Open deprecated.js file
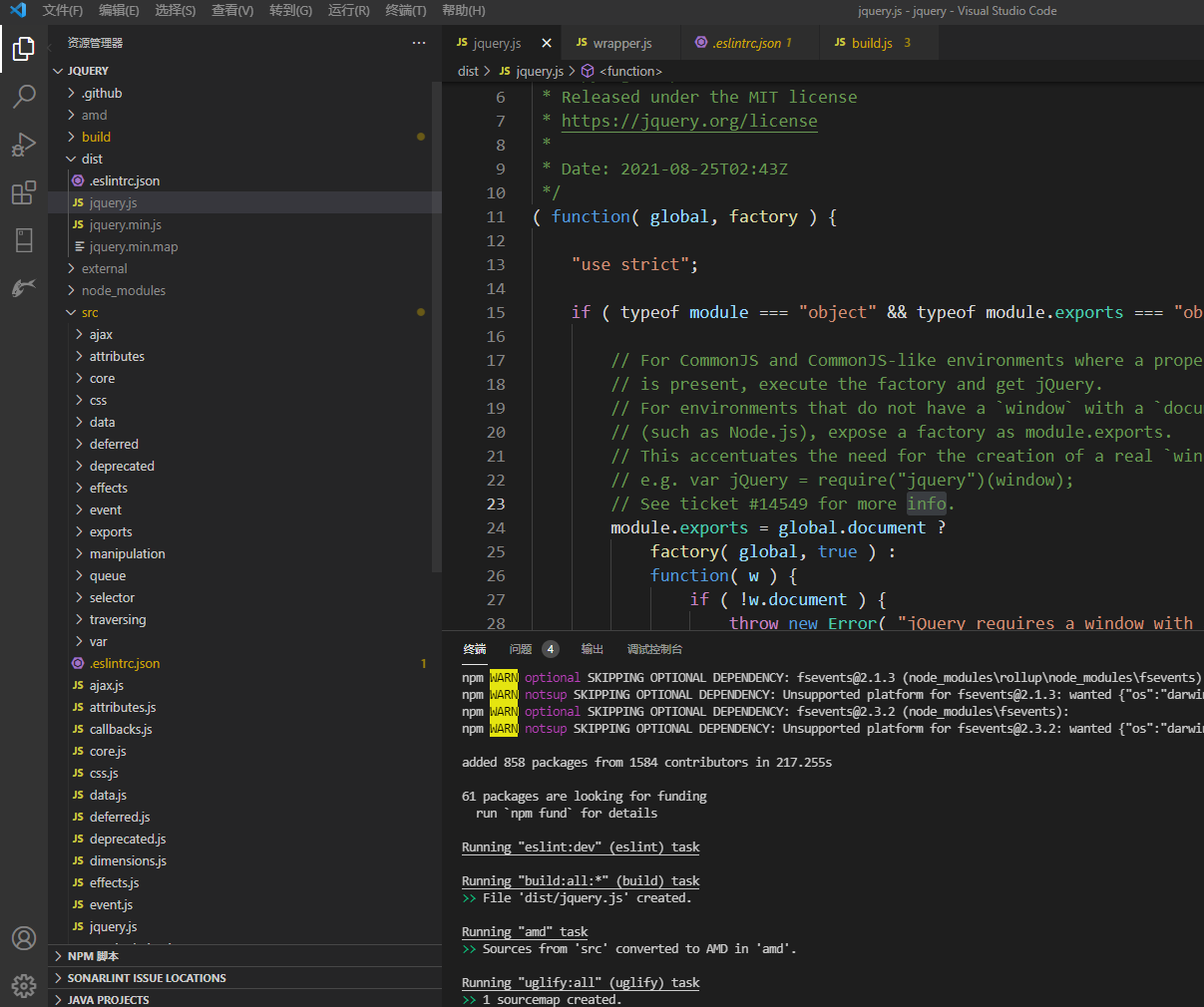The image size is (1204, 1007). [244, 839]
